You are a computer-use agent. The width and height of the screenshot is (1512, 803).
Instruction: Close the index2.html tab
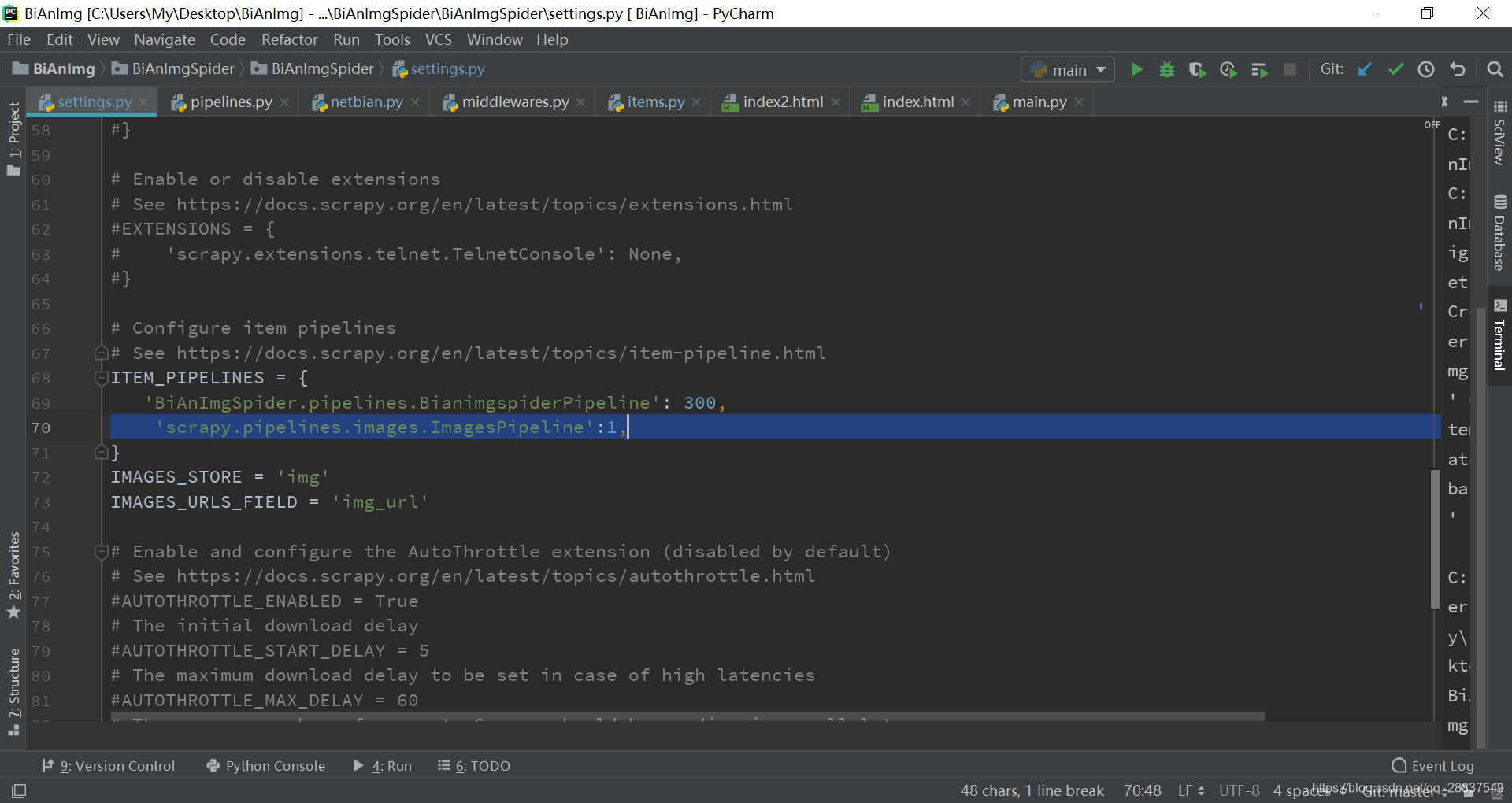pyautogui.click(x=836, y=102)
